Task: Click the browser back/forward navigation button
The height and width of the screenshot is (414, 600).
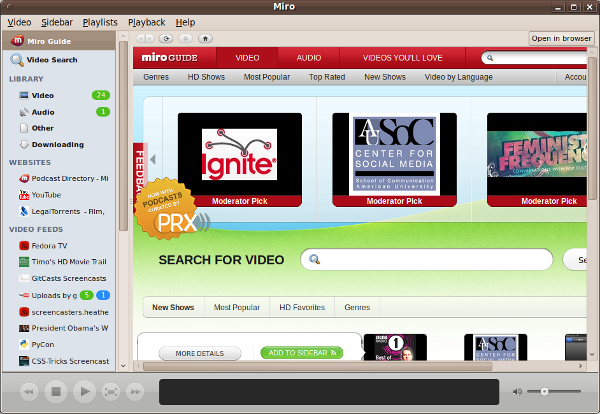Action: pyautogui.click(x=145, y=38)
